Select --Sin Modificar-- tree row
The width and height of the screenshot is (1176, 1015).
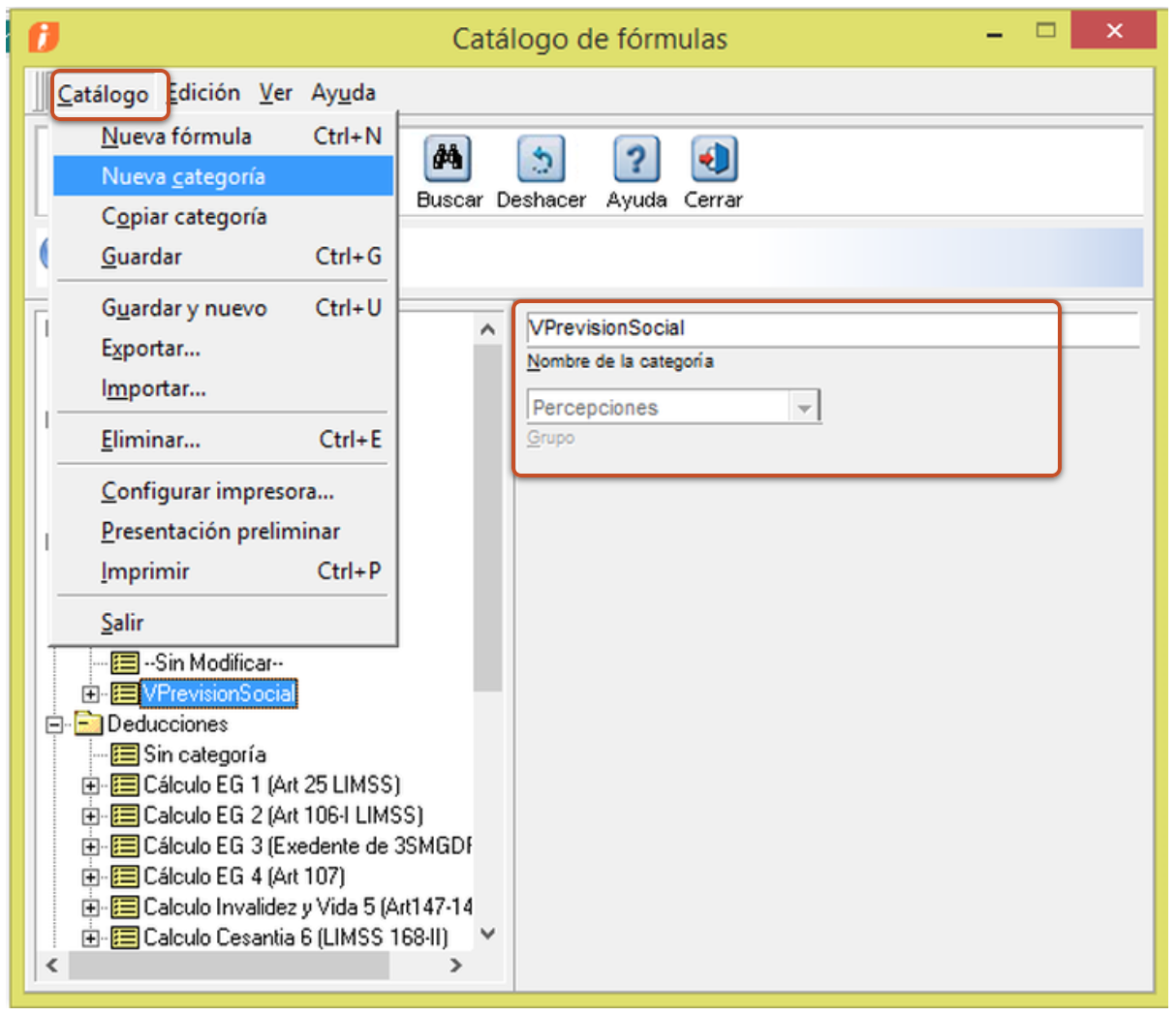coord(213,663)
